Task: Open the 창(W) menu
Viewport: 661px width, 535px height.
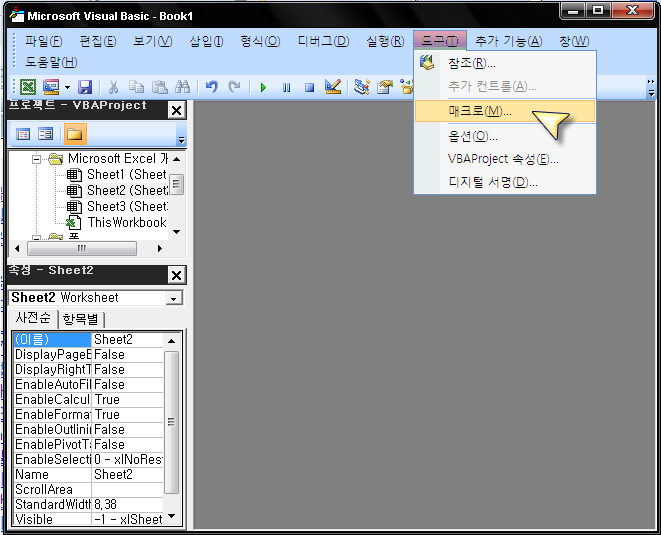Action: pyautogui.click(x=574, y=41)
